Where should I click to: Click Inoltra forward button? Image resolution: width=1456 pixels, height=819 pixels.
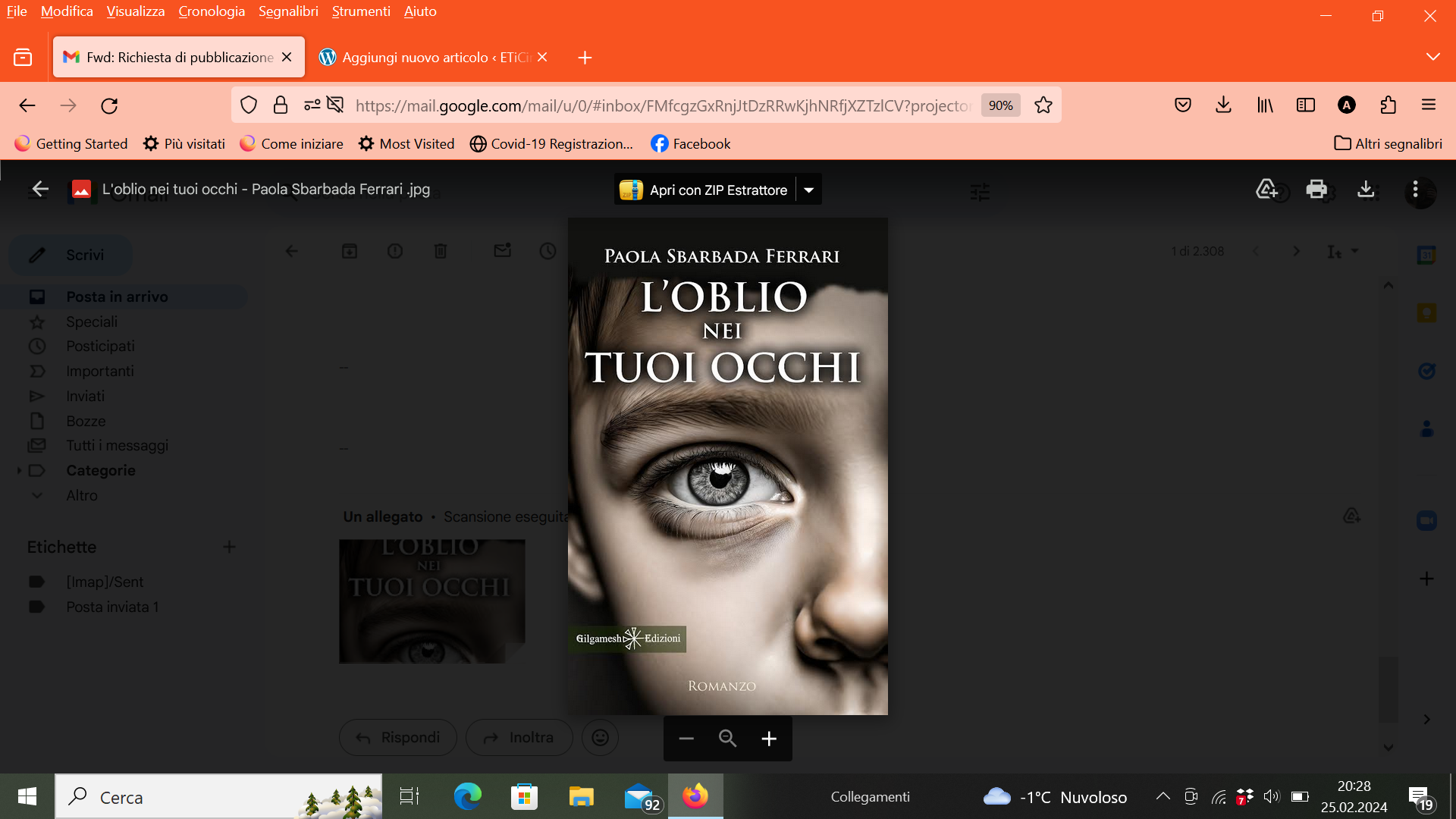[x=519, y=738]
